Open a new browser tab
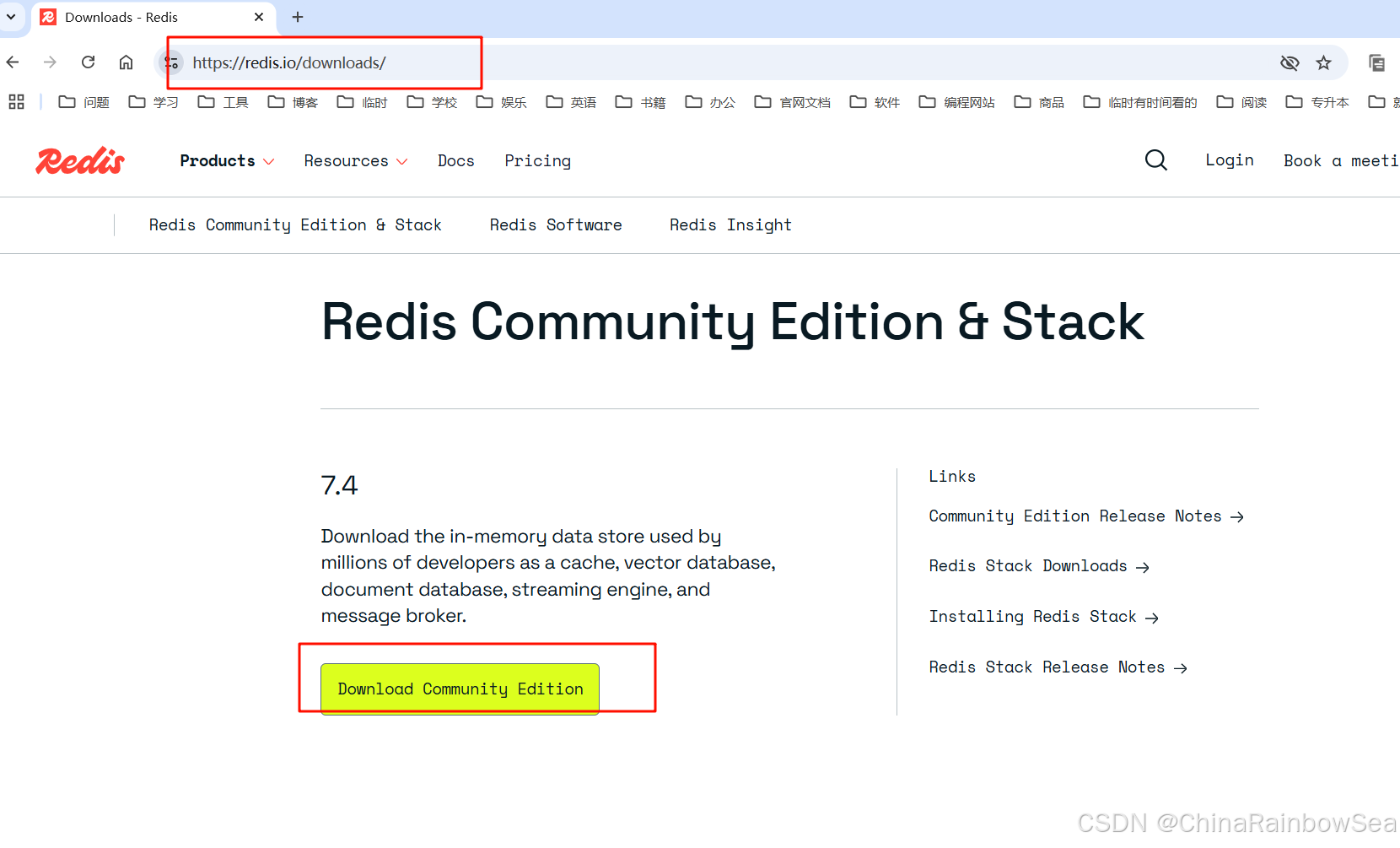The width and height of the screenshot is (1400, 848). pyautogui.click(x=298, y=17)
